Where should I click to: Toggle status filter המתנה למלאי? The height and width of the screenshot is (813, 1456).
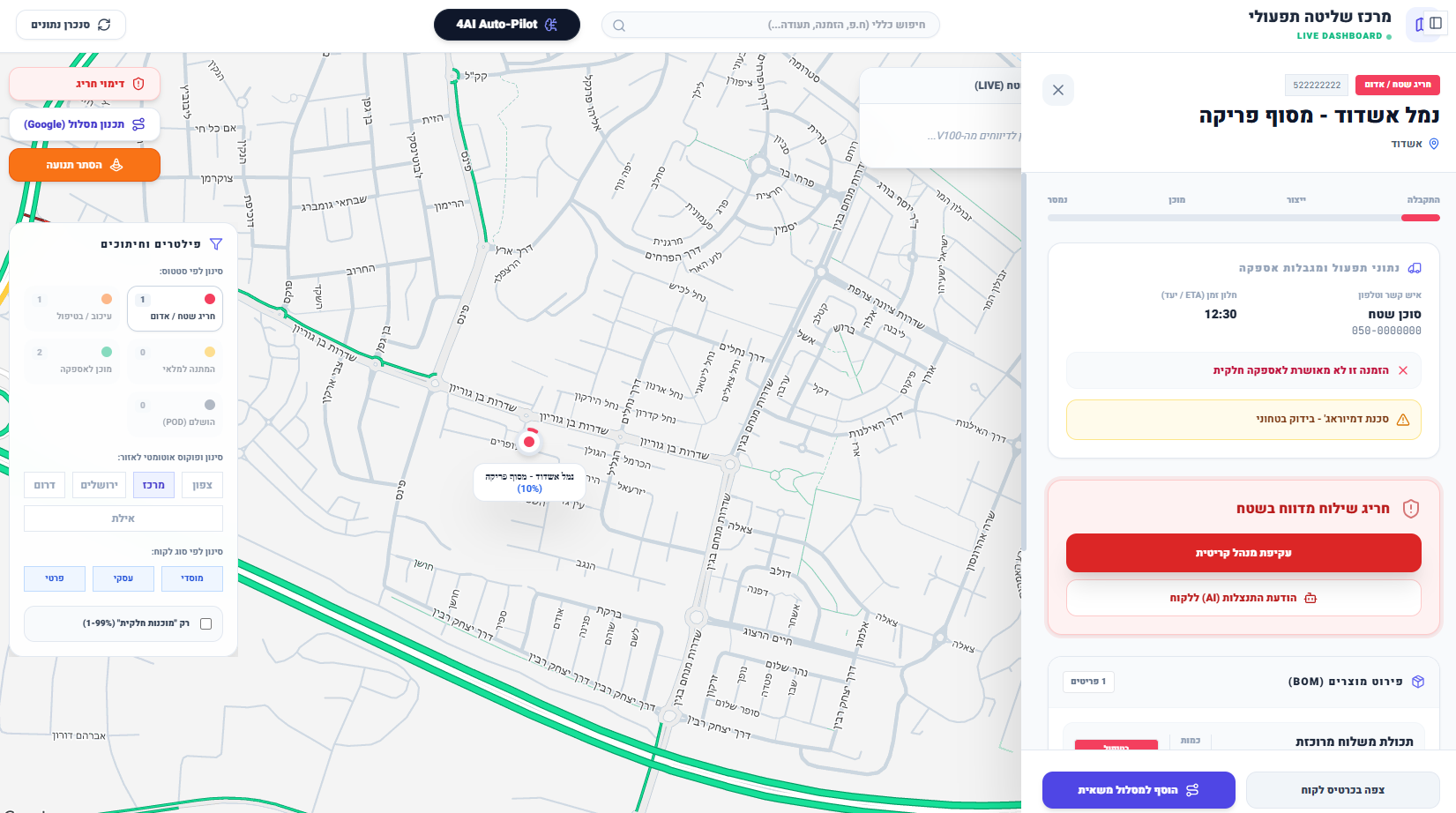pyautogui.click(x=175, y=362)
